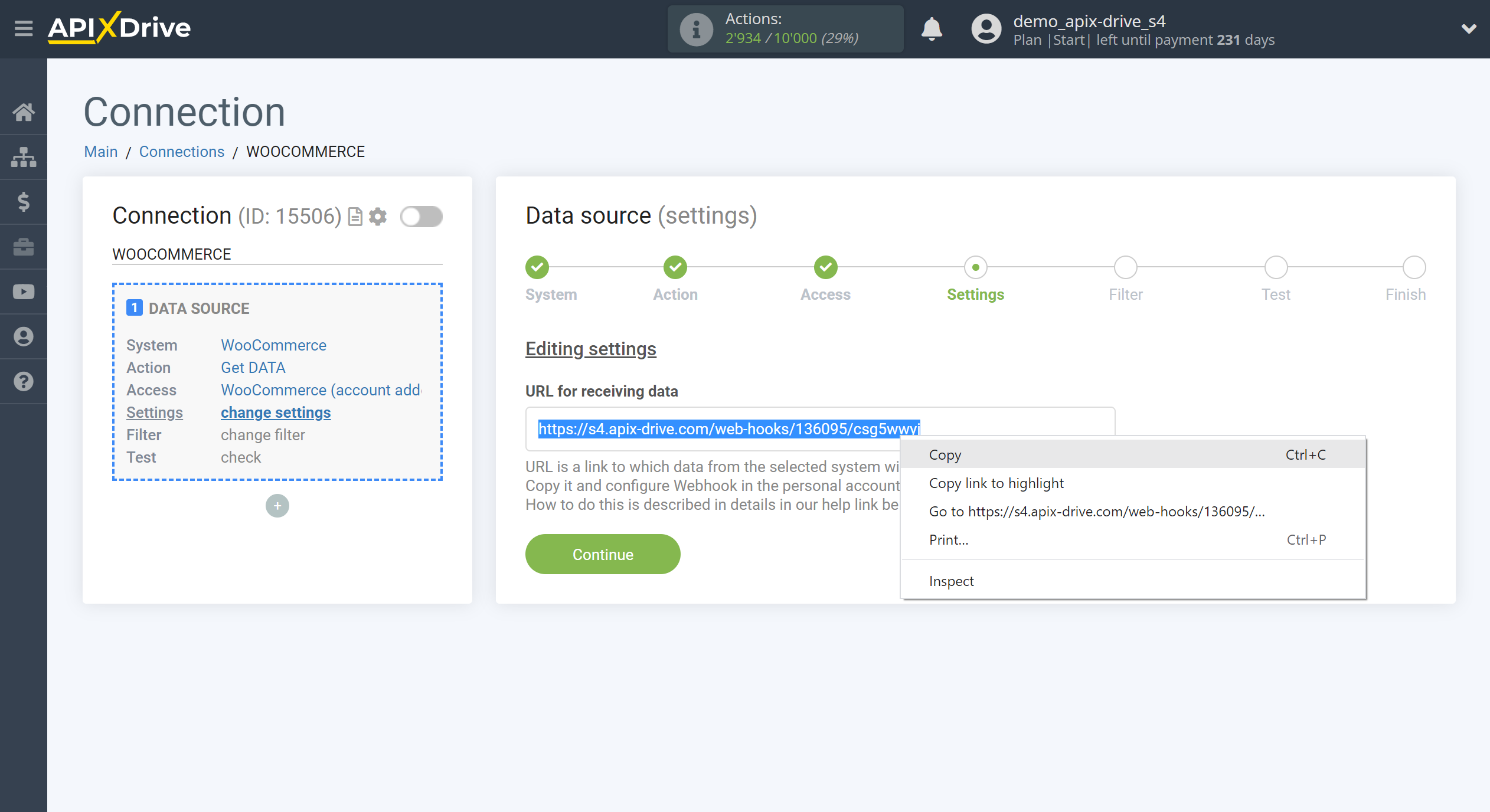This screenshot has width=1490, height=812.
Task: Click the Editing settings heading
Action: (x=591, y=349)
